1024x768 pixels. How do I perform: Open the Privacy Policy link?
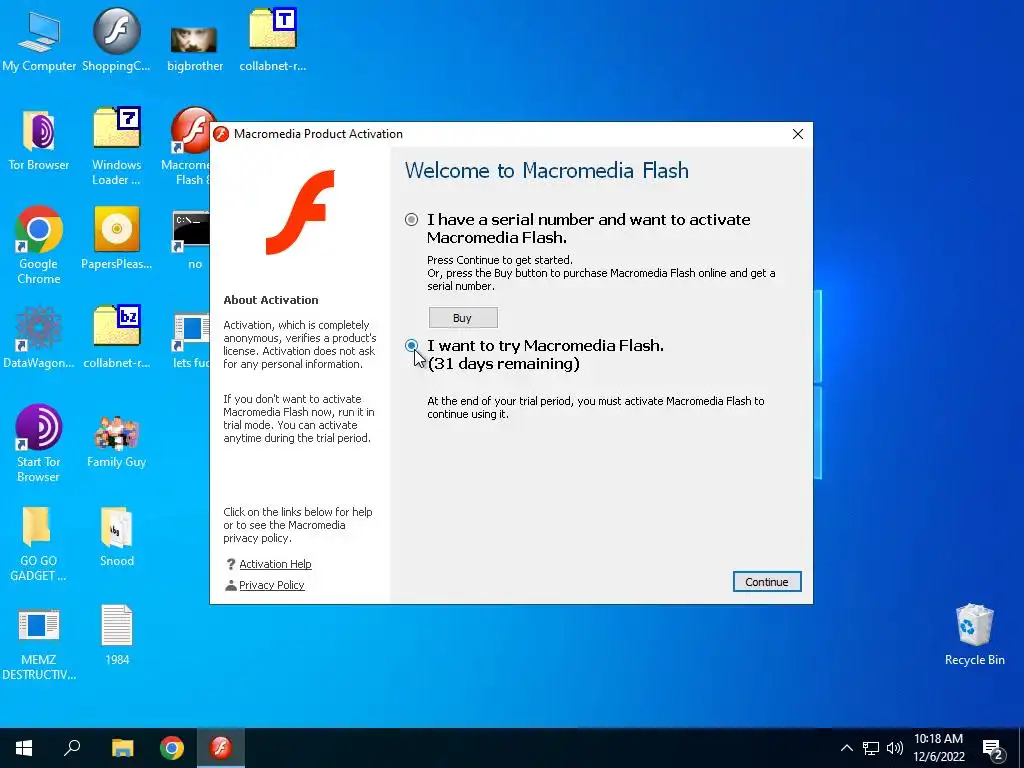pyautogui.click(x=272, y=585)
